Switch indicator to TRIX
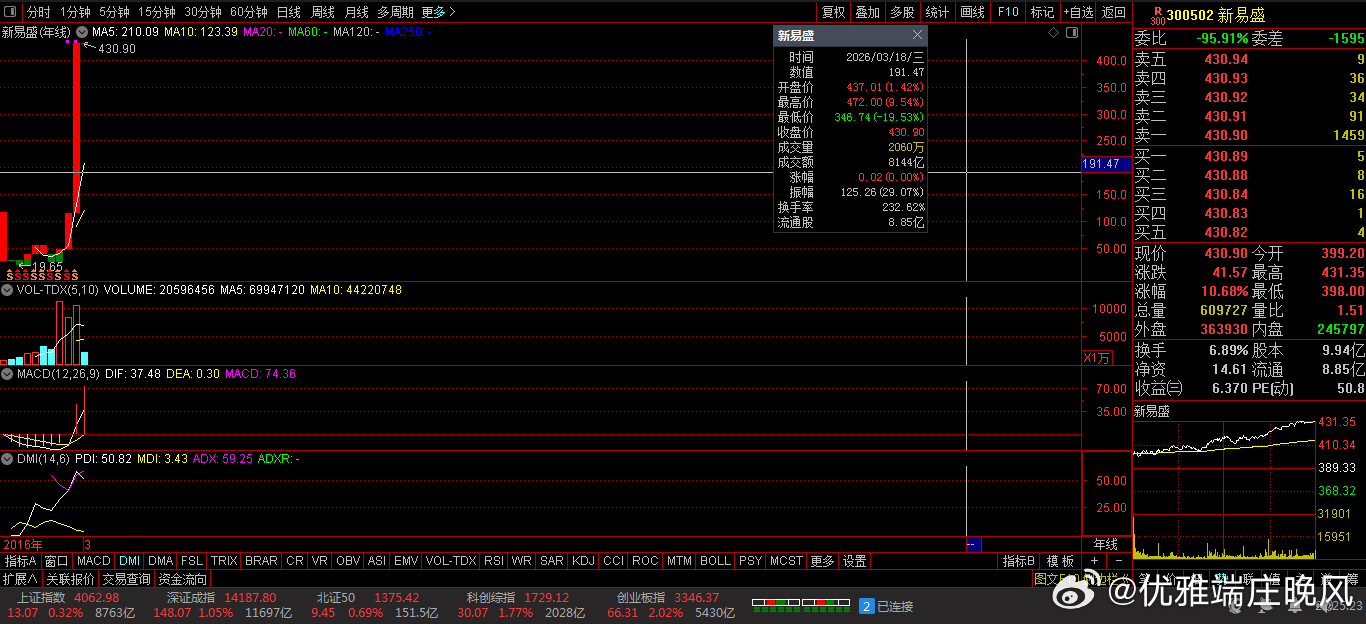Image resolution: width=1366 pixels, height=624 pixels. click(224, 561)
